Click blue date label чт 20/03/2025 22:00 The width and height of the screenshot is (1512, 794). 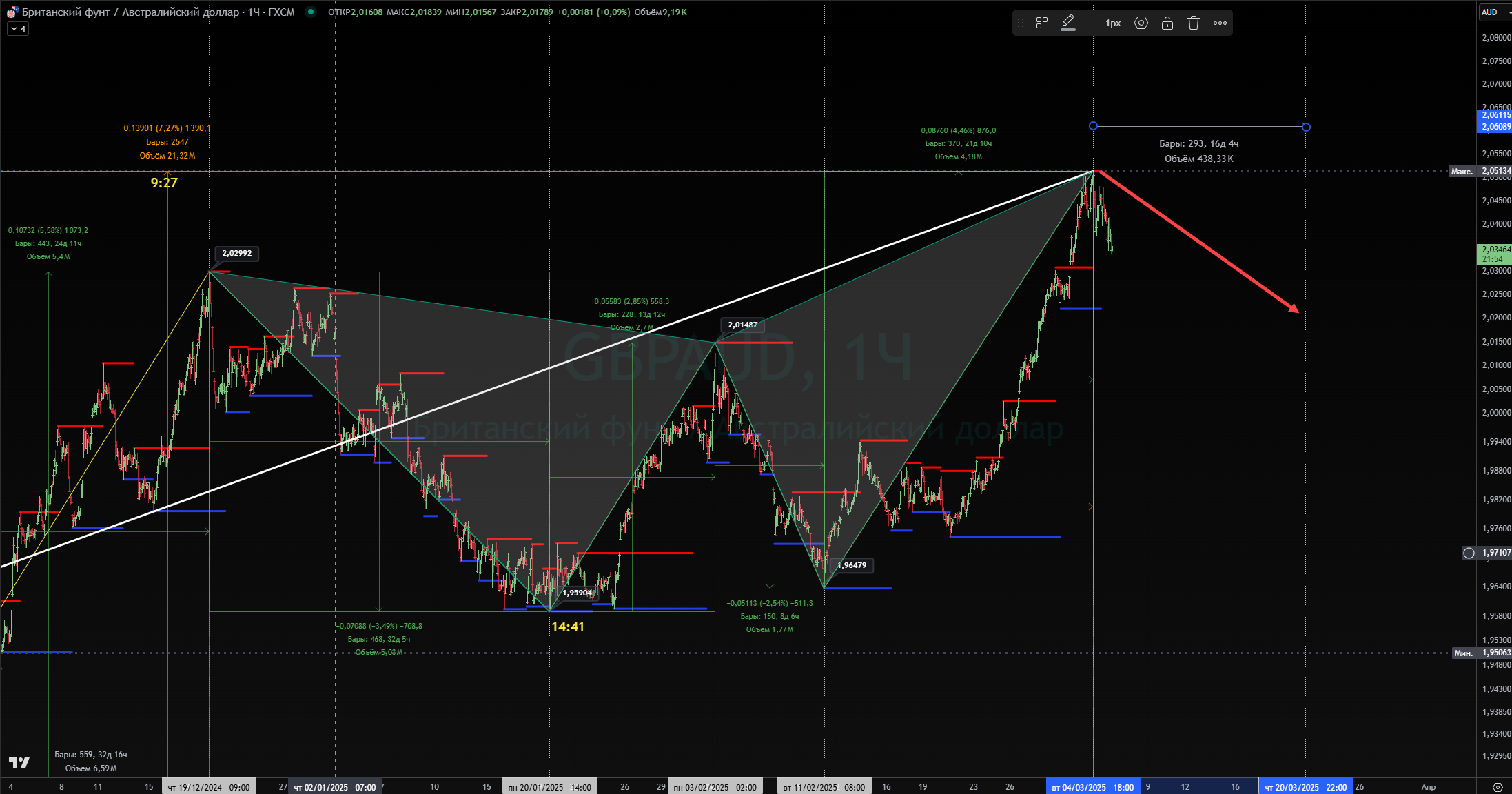pyautogui.click(x=1305, y=787)
